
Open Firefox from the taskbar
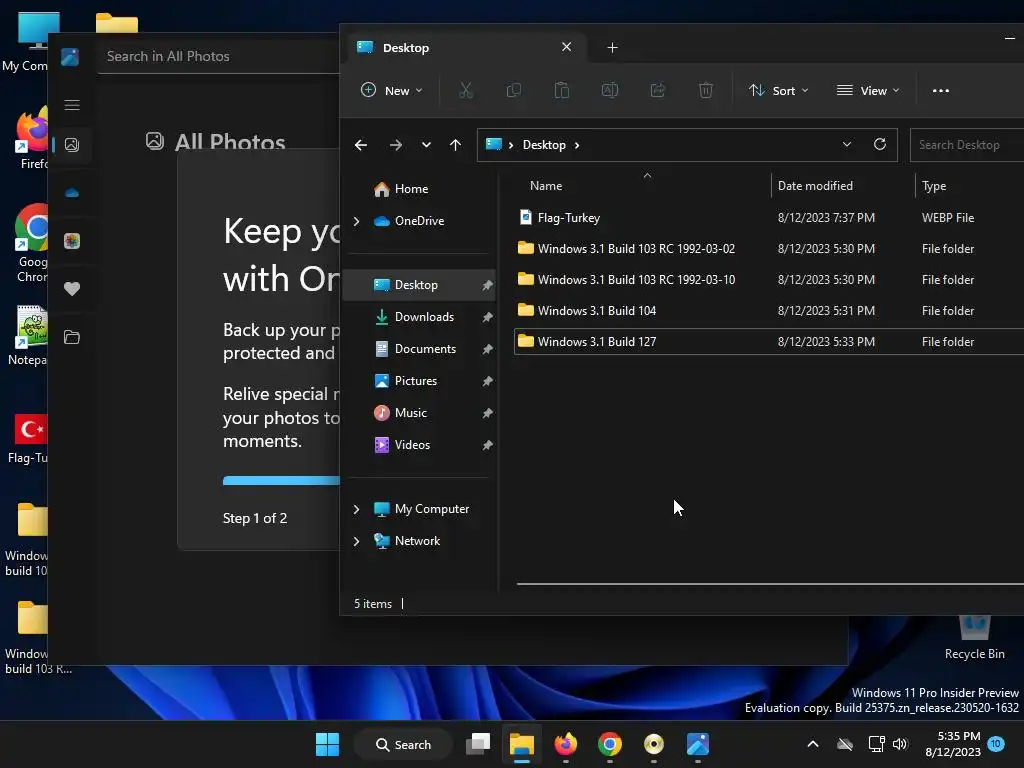click(566, 744)
